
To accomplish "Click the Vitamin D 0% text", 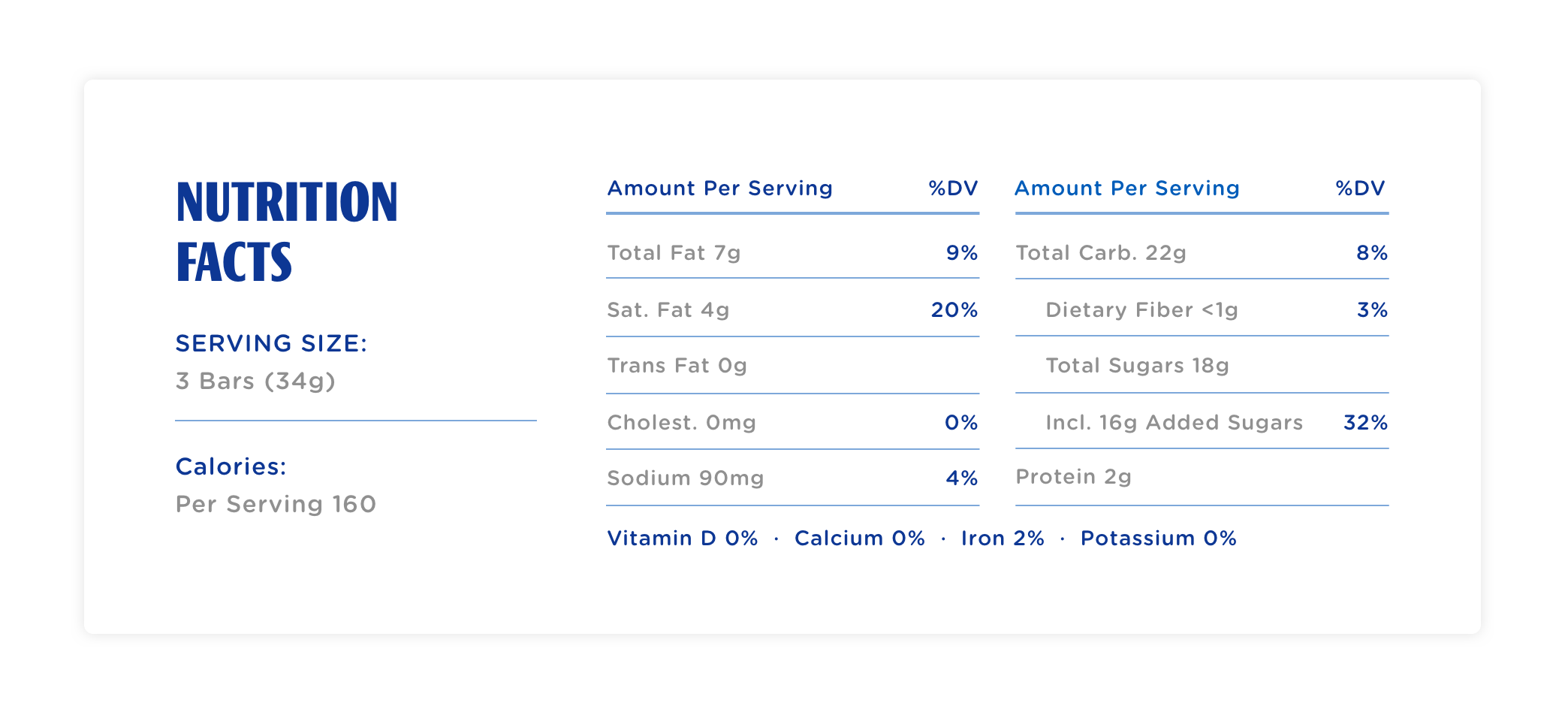I will click(682, 539).
